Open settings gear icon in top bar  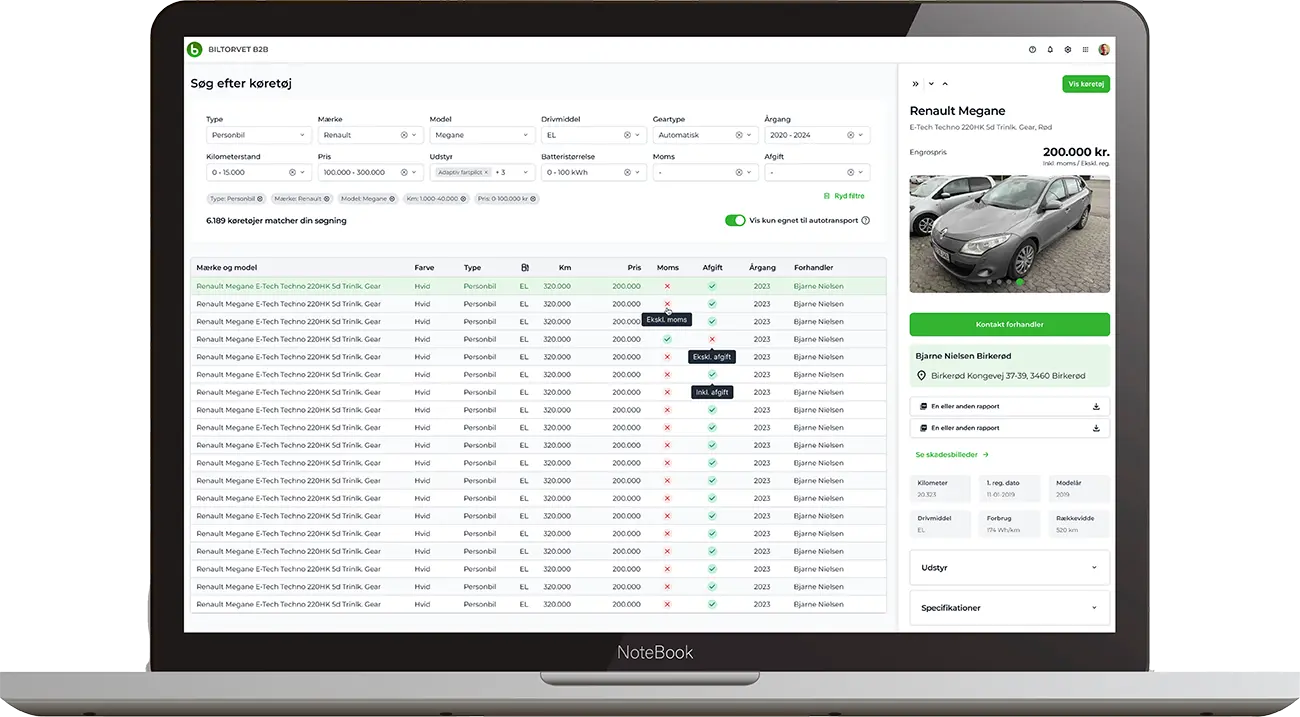(x=1068, y=49)
